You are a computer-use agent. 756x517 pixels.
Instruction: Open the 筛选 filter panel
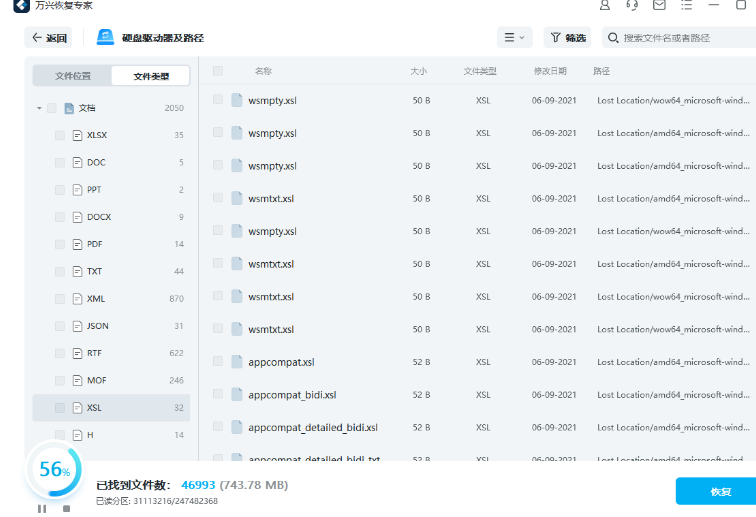pyautogui.click(x=567, y=38)
